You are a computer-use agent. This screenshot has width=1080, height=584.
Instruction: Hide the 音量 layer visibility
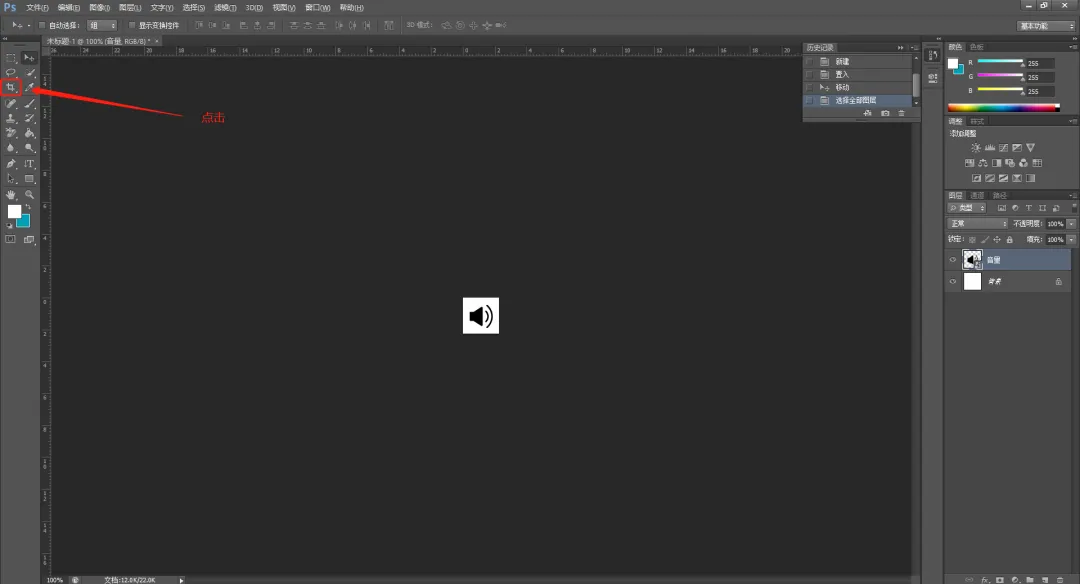point(952,259)
